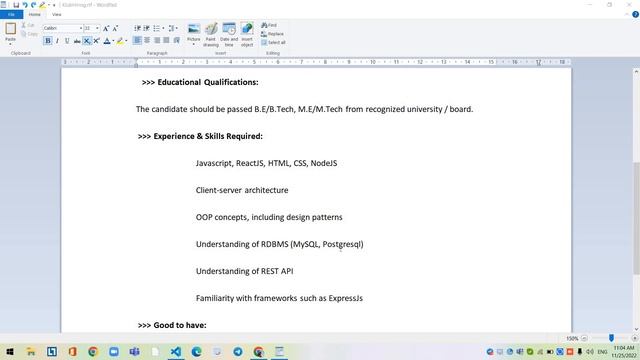Redo the last action

(x=34, y=5)
